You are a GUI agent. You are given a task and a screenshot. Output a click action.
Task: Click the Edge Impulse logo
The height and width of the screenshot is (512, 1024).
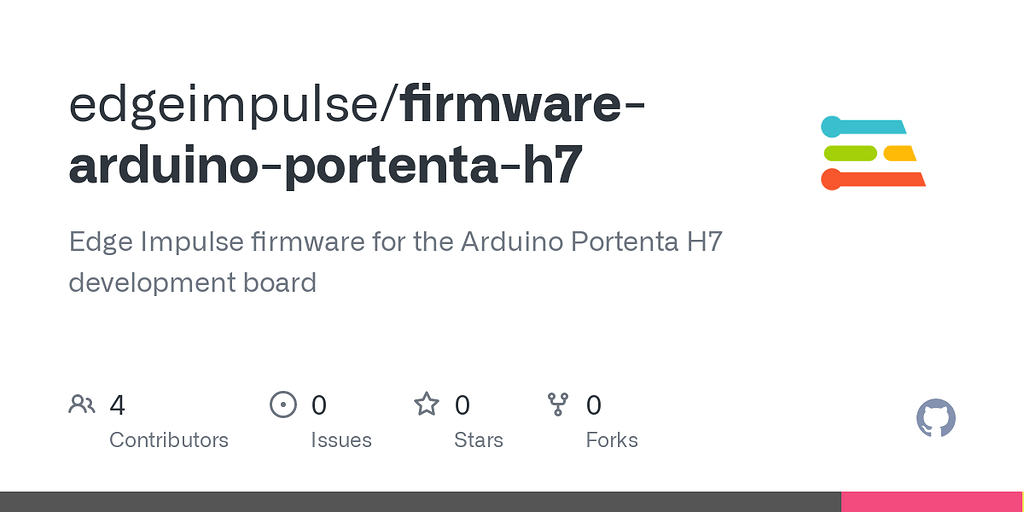(x=873, y=153)
